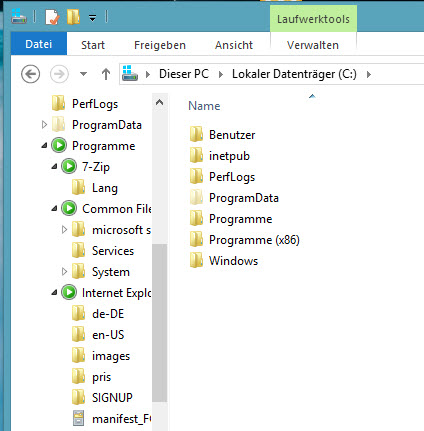Click the Properties quick access icon
Image resolution: width=424 pixels, height=431 pixels.
[x=52, y=17]
